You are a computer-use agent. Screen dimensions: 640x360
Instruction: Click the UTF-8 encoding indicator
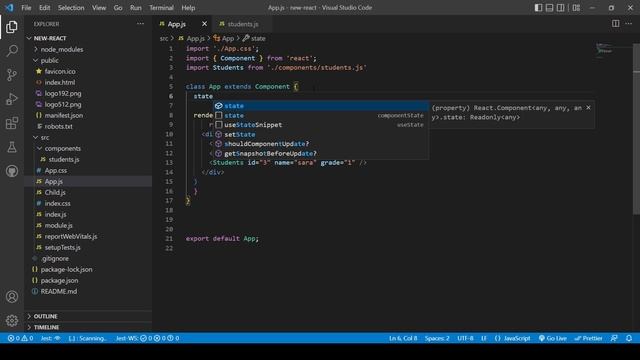pos(465,338)
